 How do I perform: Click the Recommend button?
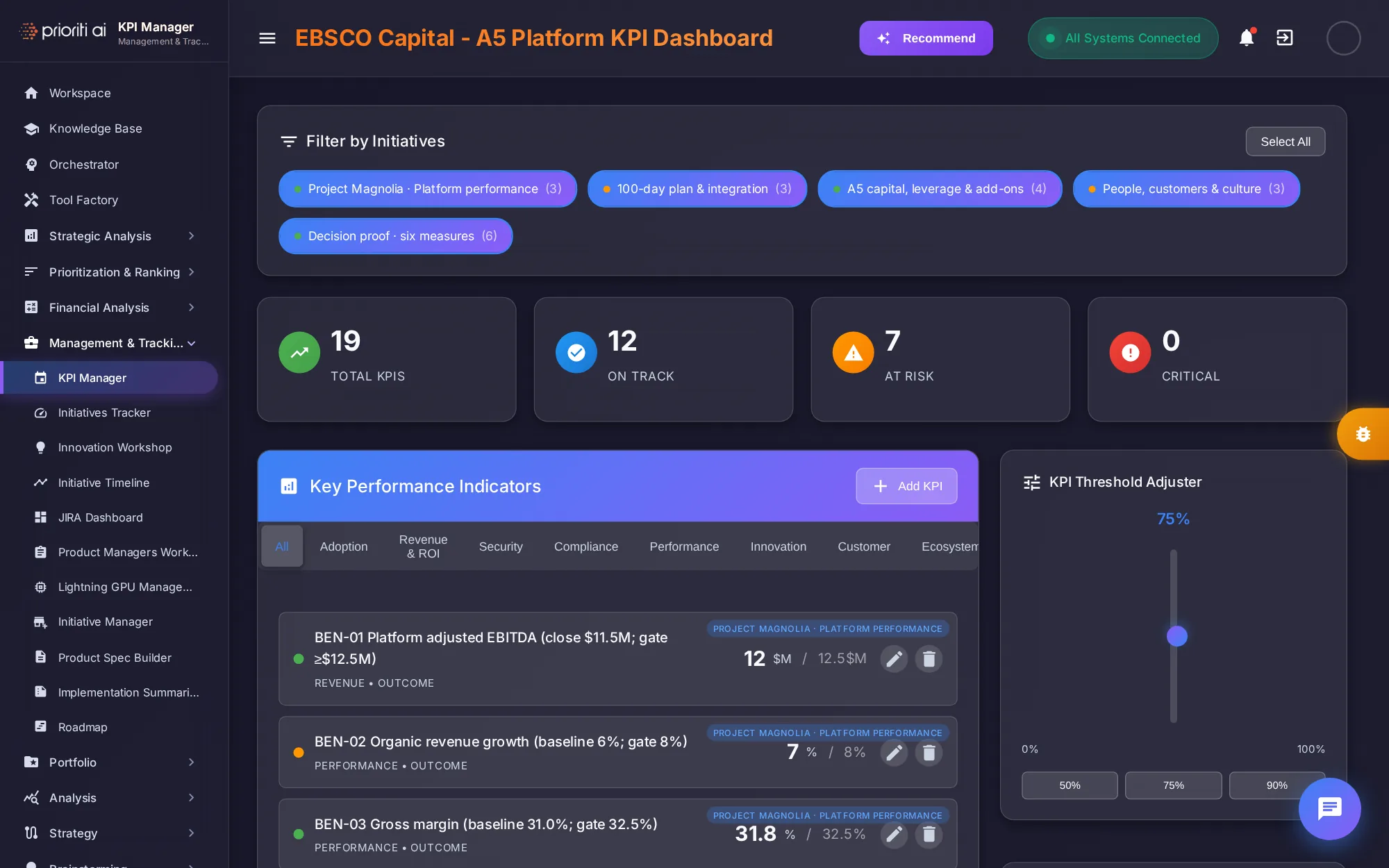click(x=926, y=38)
